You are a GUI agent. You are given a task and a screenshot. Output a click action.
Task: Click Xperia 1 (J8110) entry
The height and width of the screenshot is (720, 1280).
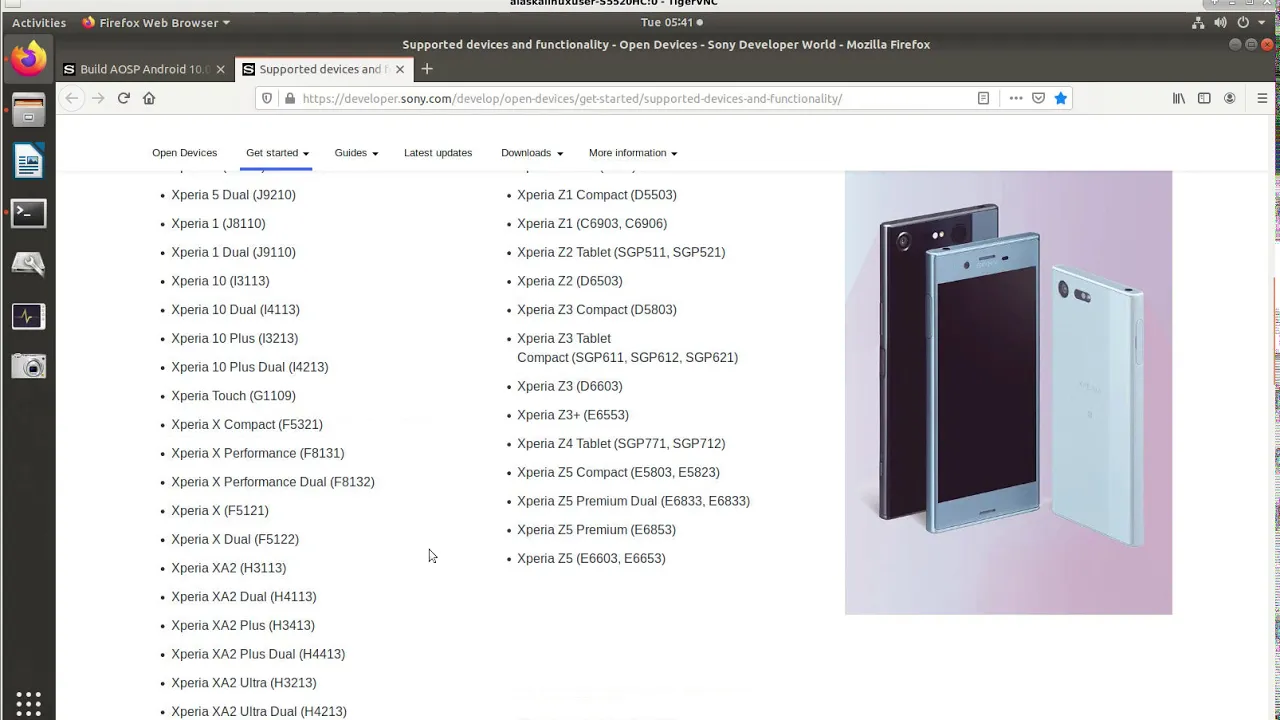(x=218, y=224)
